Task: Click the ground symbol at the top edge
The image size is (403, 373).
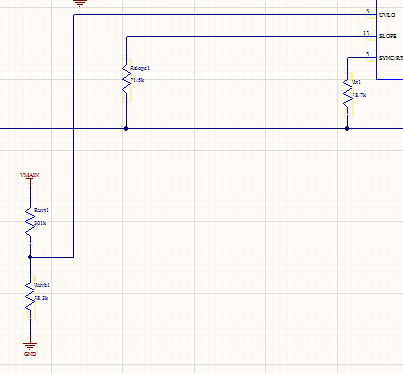Action: [80, 3]
